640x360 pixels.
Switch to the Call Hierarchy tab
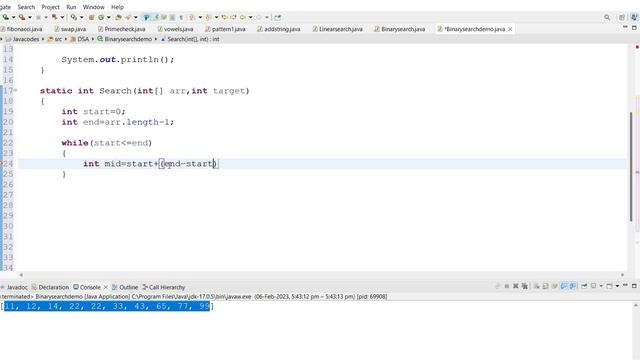click(x=164, y=287)
